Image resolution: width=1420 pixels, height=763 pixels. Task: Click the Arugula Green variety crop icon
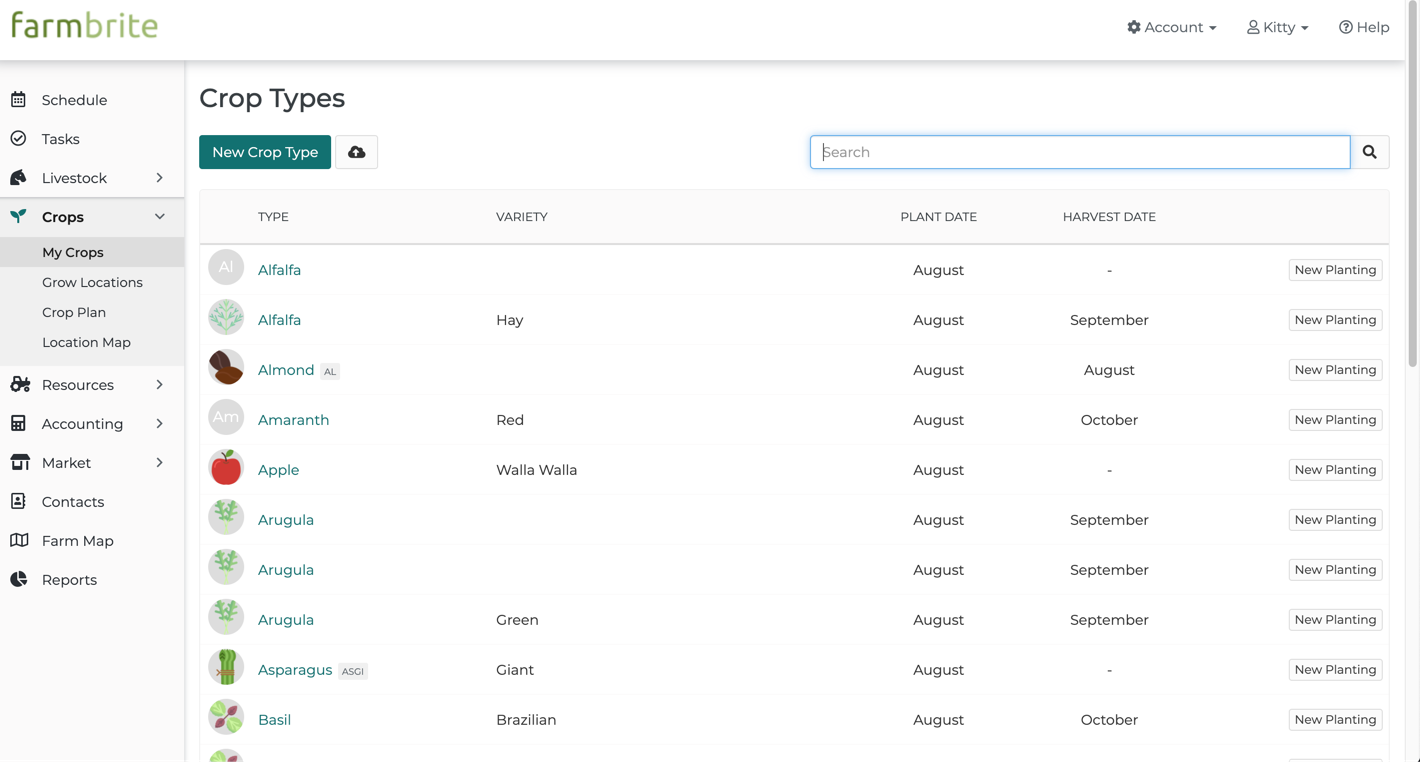click(226, 617)
